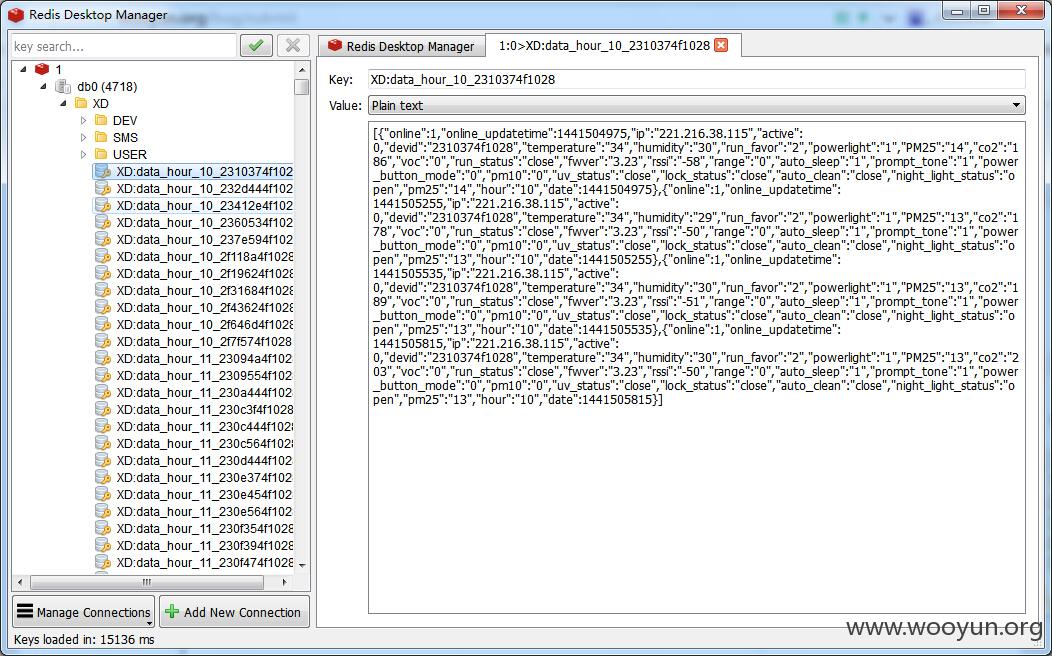Click the tree scrollbar up arrow

302,69
